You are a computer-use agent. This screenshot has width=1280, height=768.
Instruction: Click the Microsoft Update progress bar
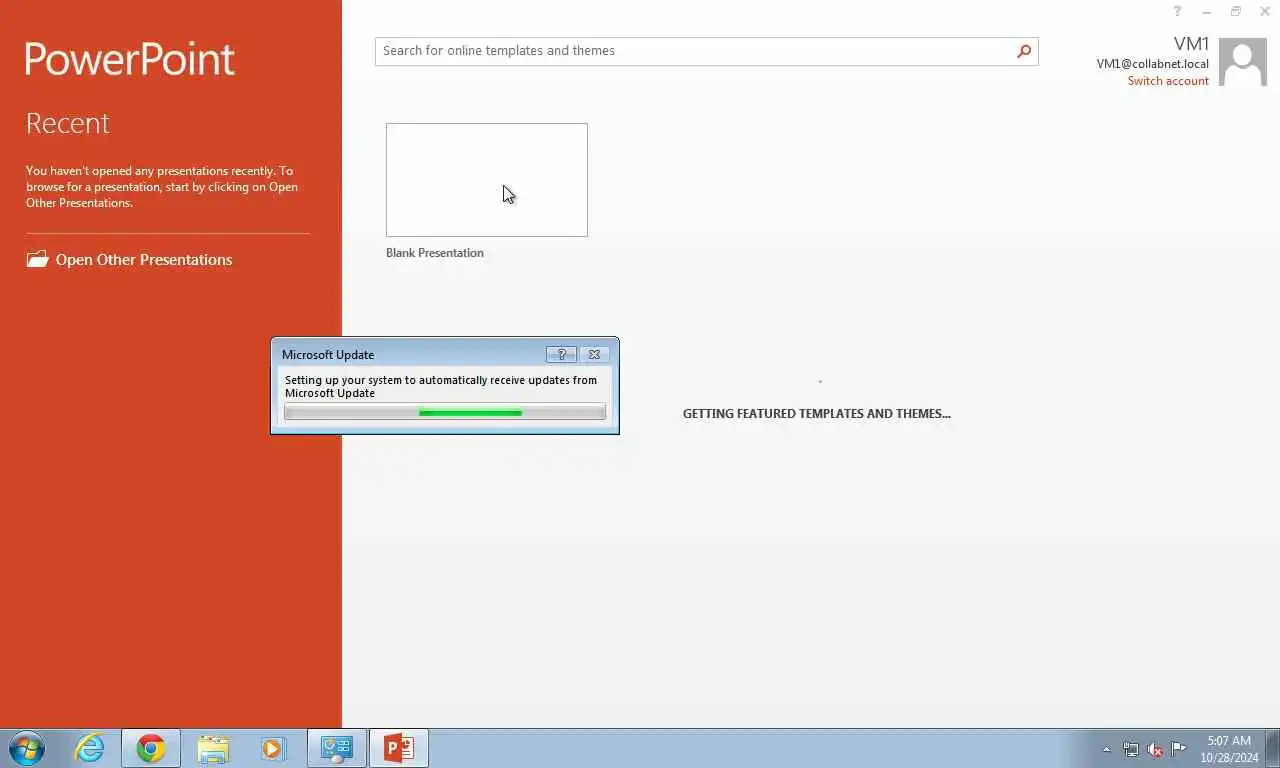click(x=445, y=412)
